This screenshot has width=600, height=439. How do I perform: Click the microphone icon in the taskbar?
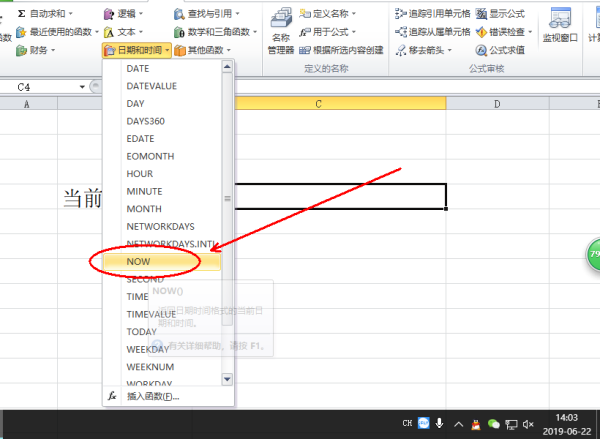(x=441, y=424)
